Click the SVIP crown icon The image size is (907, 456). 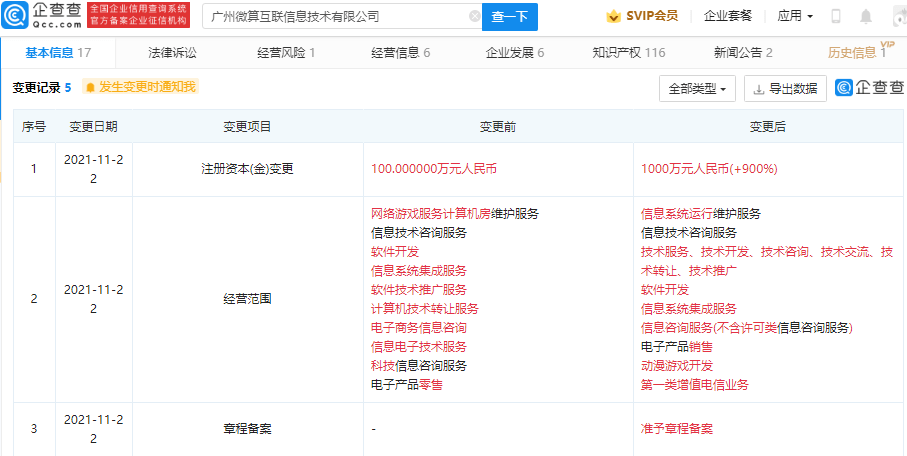pyautogui.click(x=613, y=16)
